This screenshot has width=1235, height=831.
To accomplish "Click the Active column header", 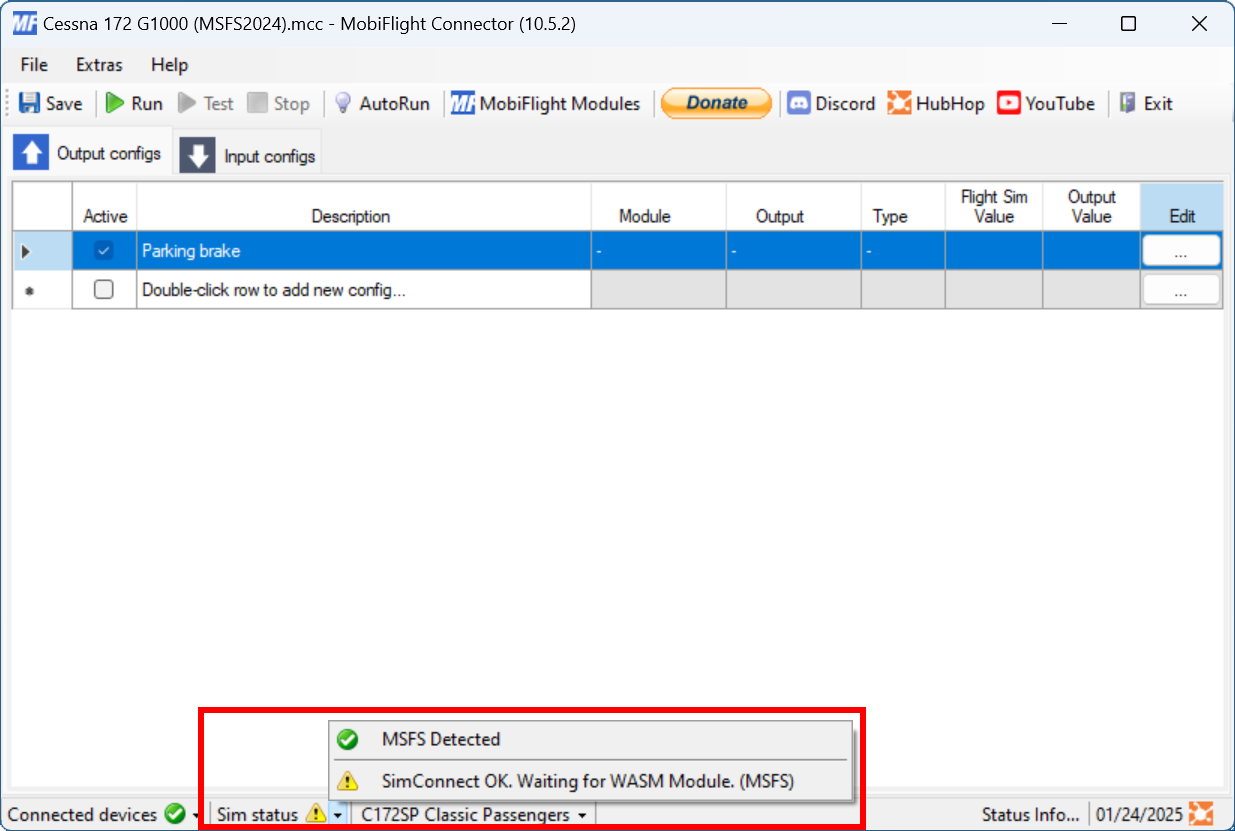I will coord(105,207).
